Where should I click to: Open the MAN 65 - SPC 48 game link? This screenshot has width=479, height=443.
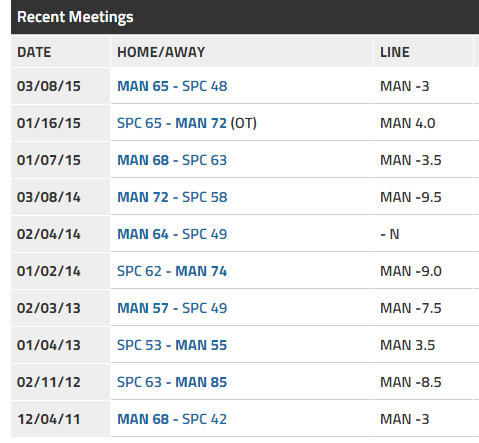point(172,86)
